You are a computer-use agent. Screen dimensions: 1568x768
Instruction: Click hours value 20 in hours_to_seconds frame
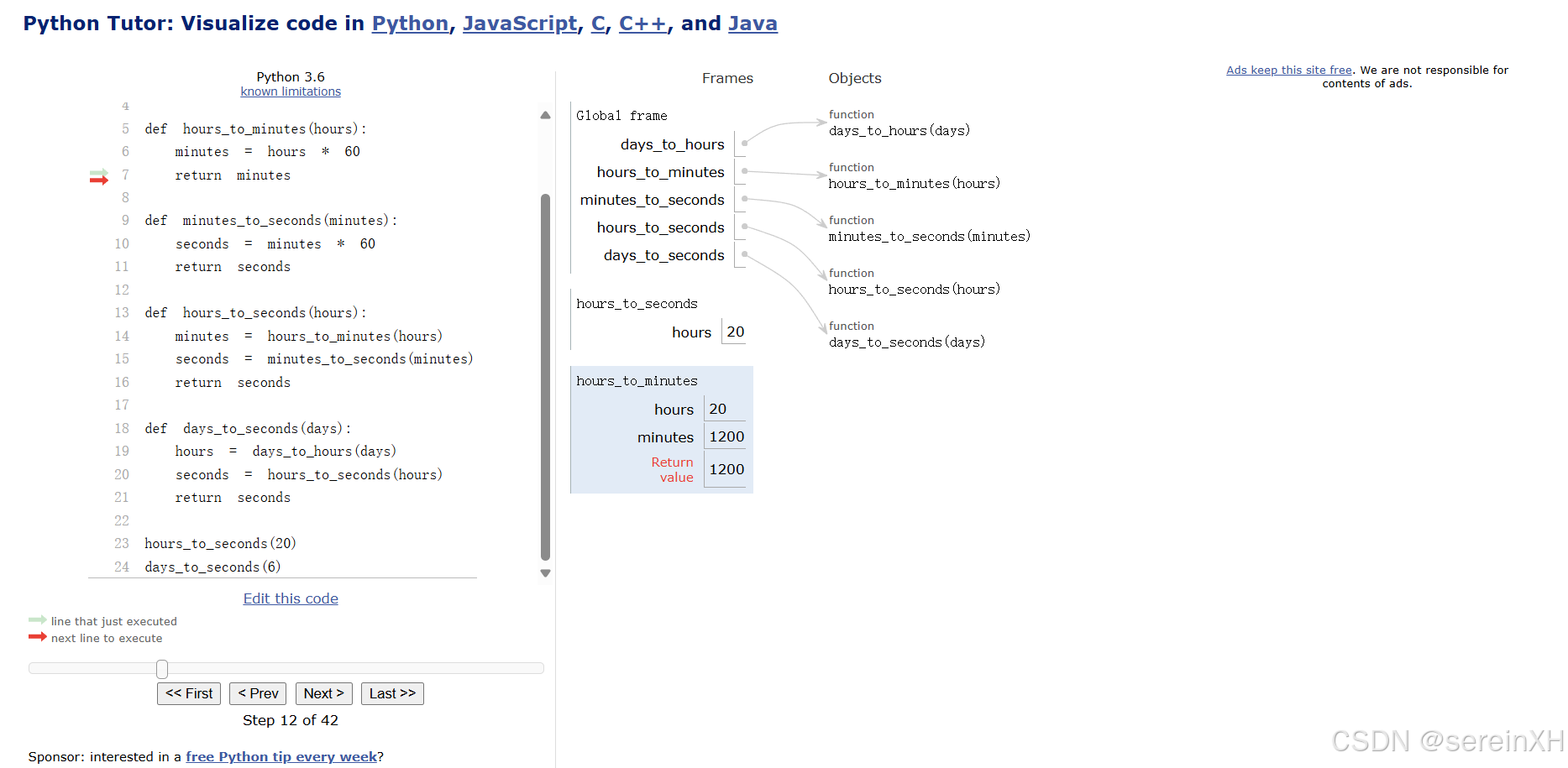(x=735, y=332)
